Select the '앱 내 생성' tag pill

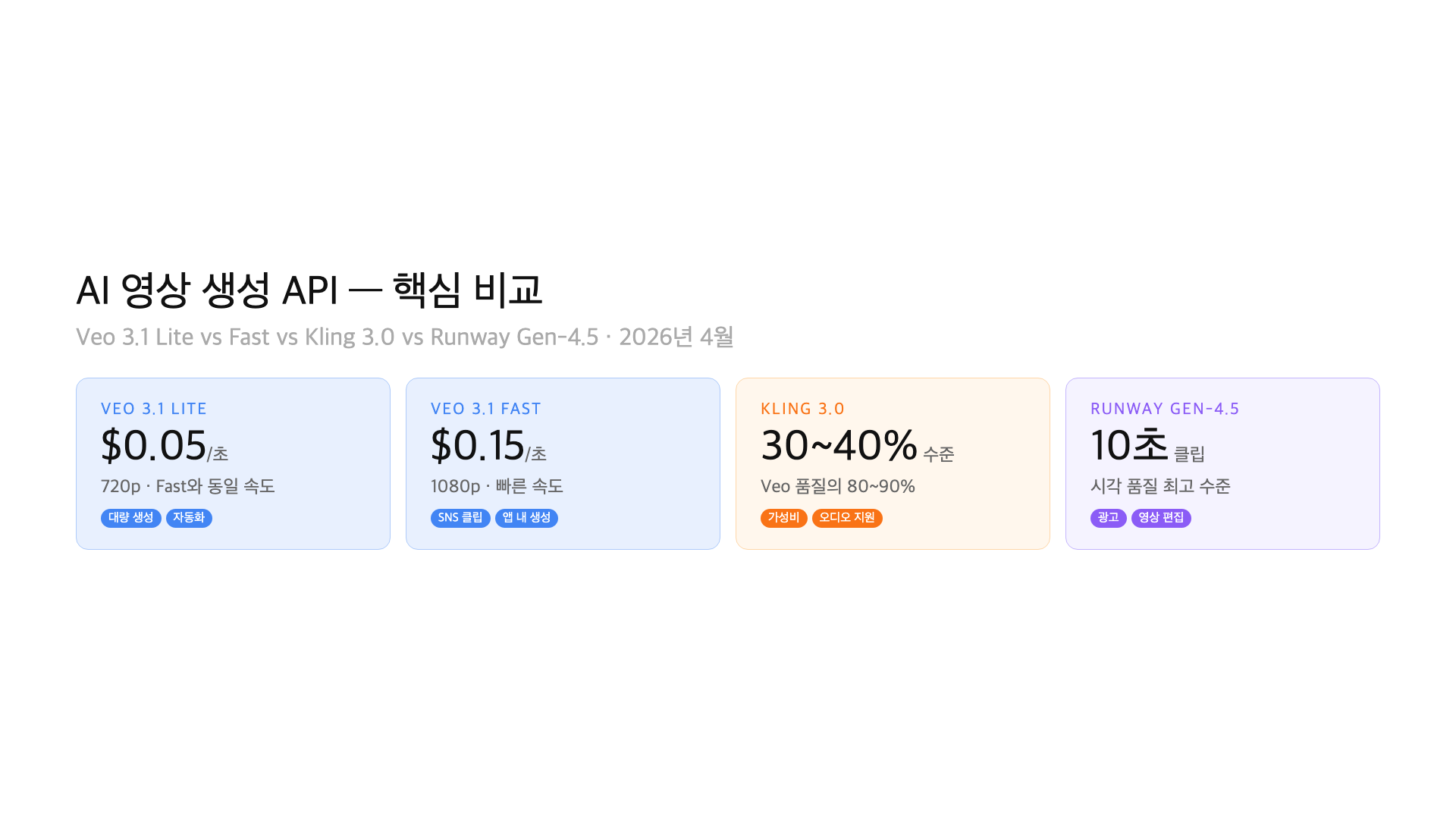click(526, 518)
